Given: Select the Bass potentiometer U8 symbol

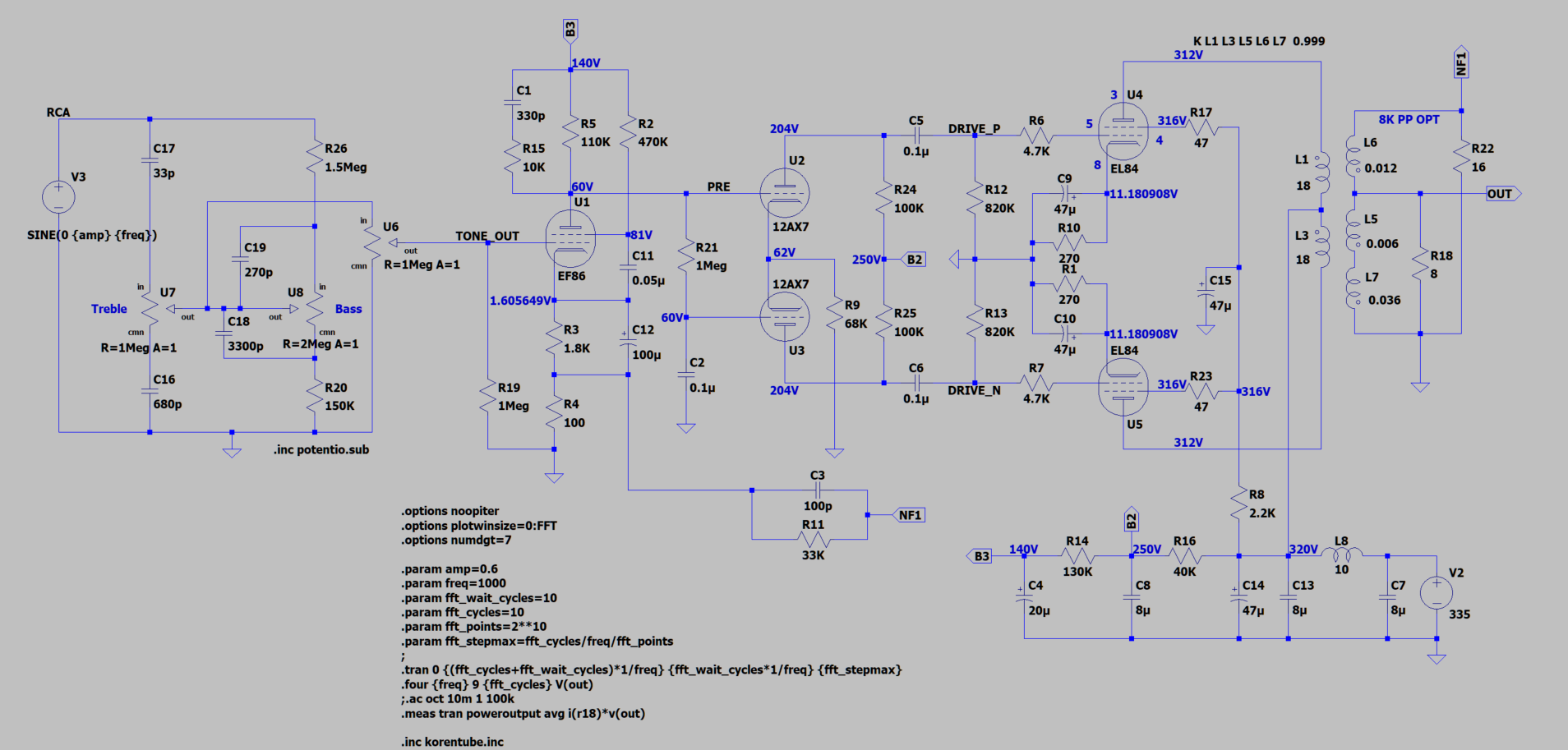Looking at the screenshot, I should point(315,309).
